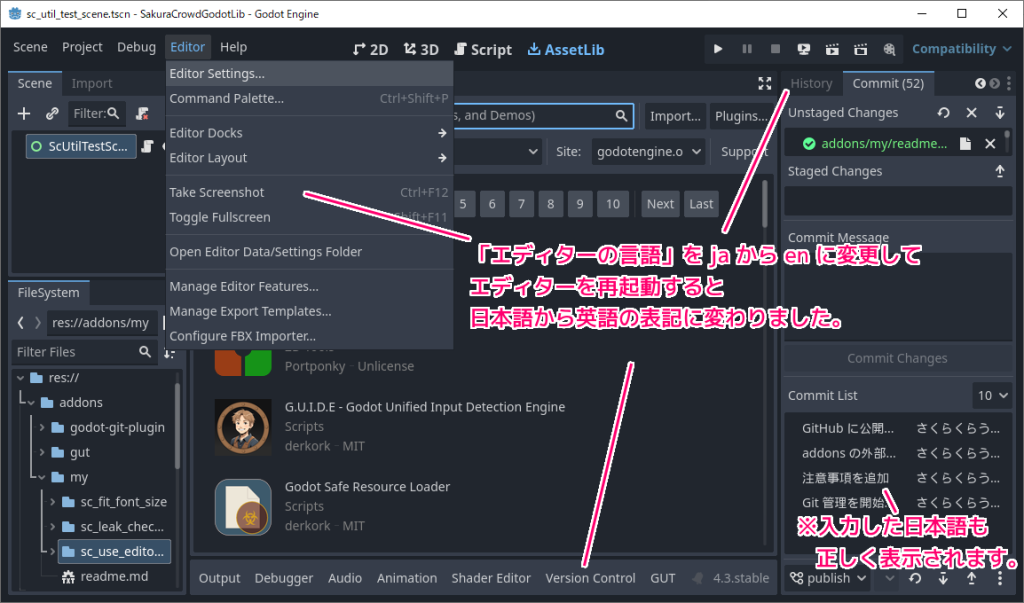Open the bottom three-dot remote options menu
This screenshot has height=603, width=1024.
1000,578
